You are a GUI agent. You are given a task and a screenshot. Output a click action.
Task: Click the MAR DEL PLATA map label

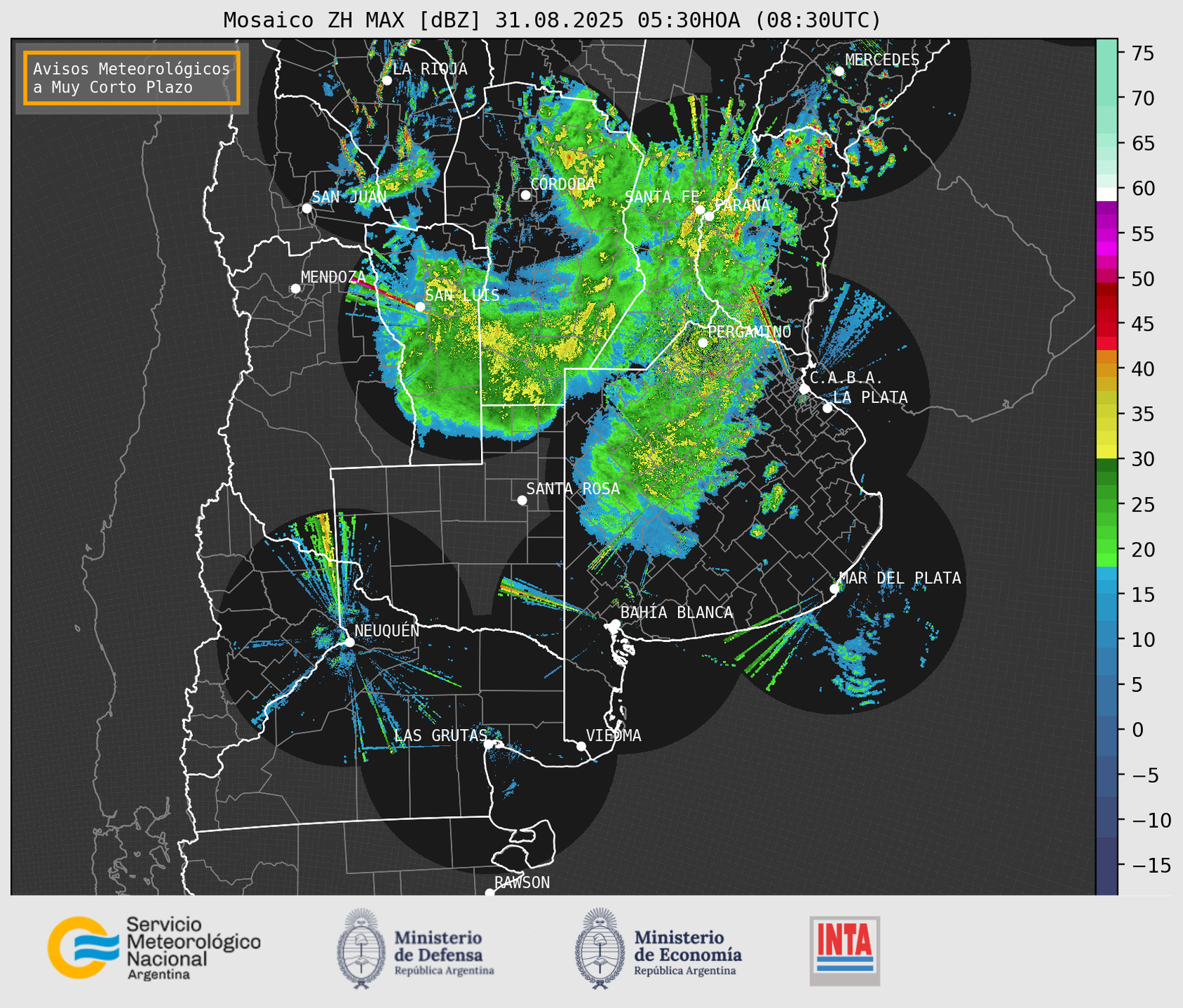[900, 578]
